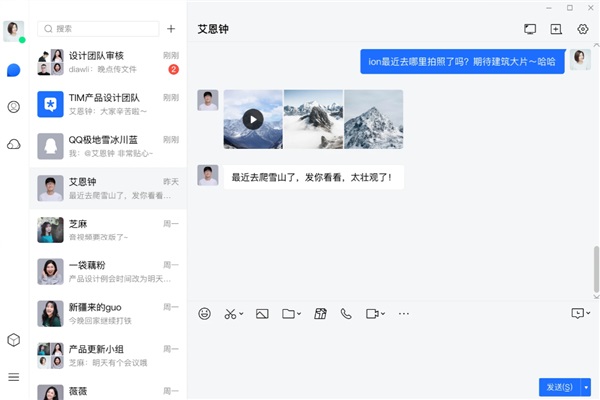Open chat settings gear icon

click(x=583, y=29)
